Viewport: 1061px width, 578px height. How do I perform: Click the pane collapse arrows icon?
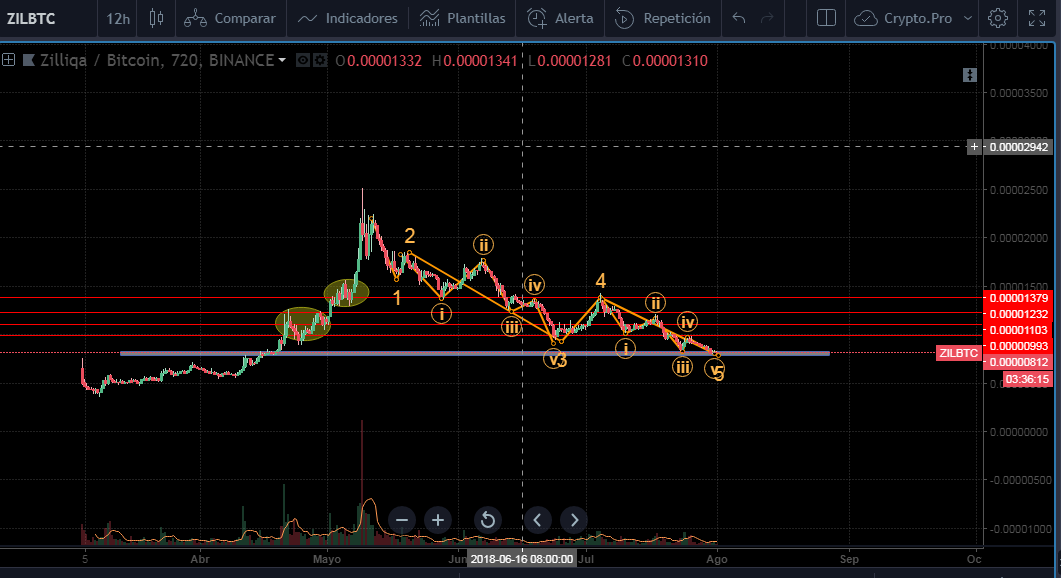point(970,75)
